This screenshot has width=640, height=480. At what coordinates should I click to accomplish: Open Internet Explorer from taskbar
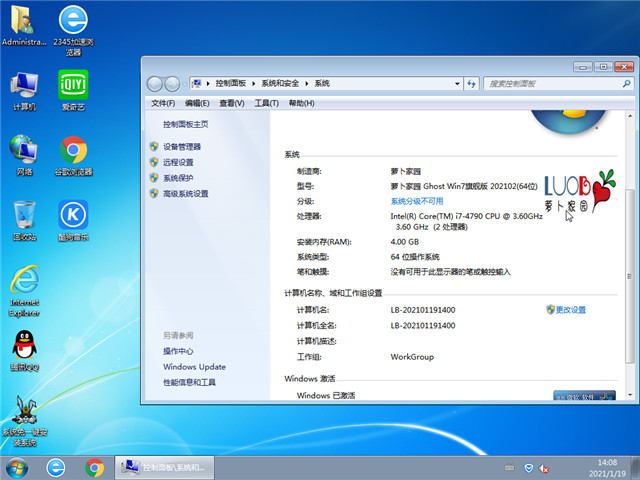56,468
